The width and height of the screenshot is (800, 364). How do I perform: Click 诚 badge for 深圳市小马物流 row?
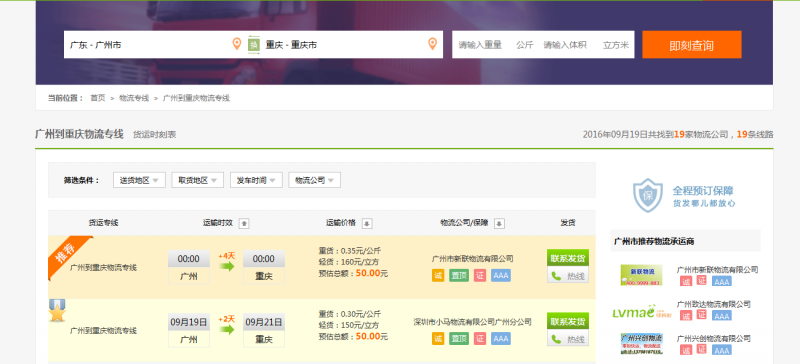[438, 338]
